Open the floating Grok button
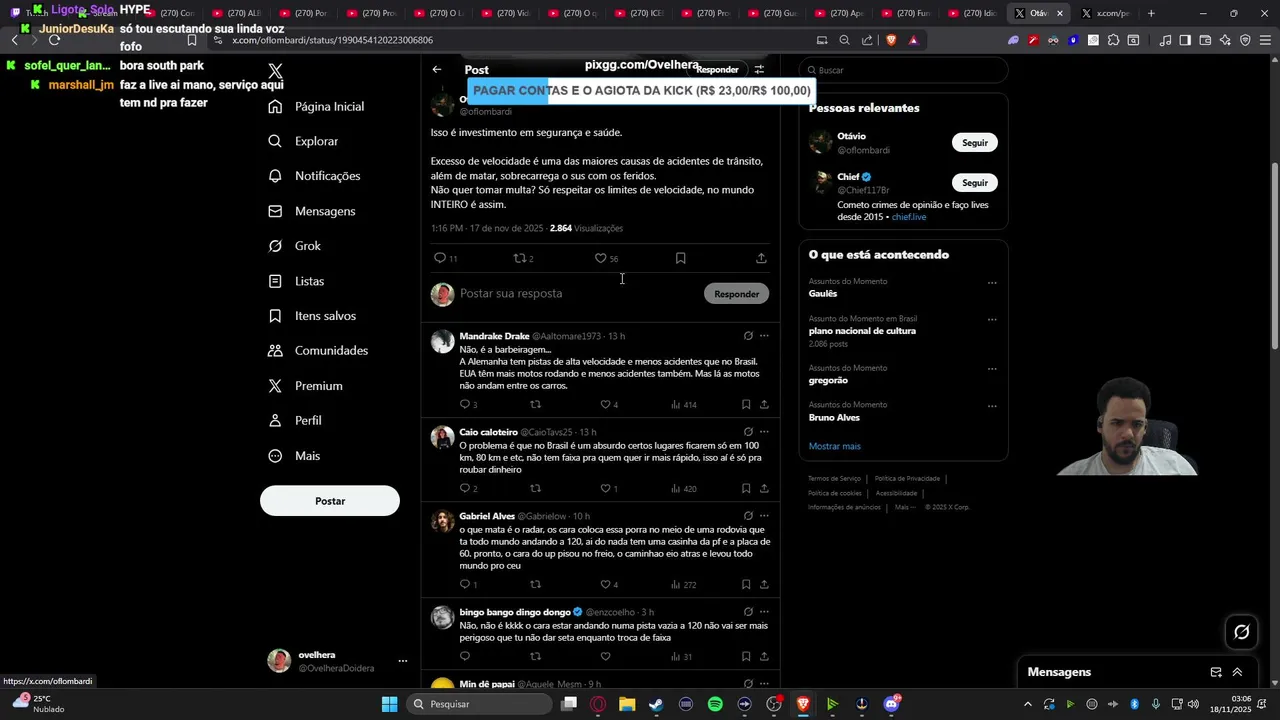Screen dimensions: 1280x720 [x=1242, y=632]
